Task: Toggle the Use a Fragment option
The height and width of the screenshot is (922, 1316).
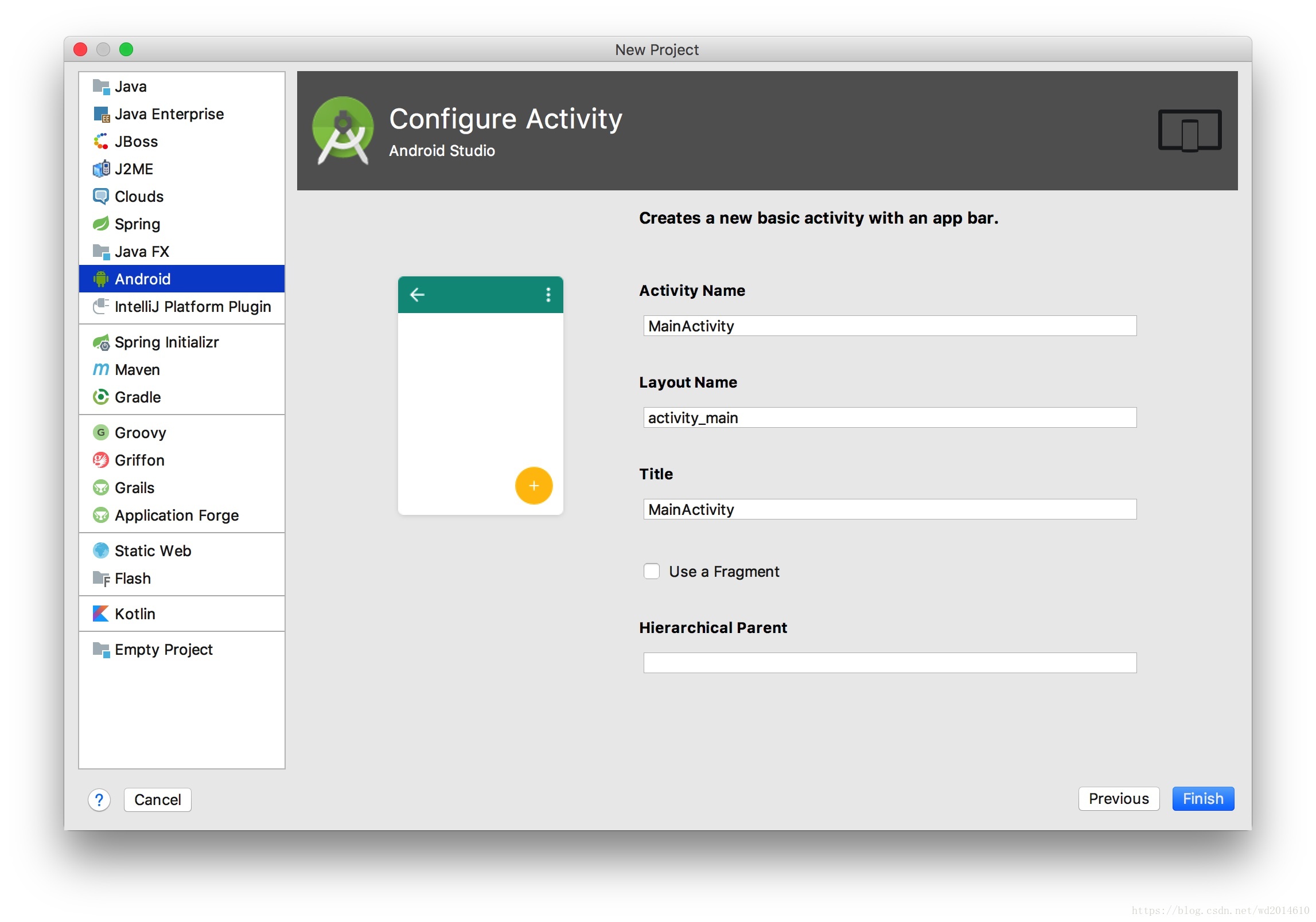Action: tap(651, 572)
